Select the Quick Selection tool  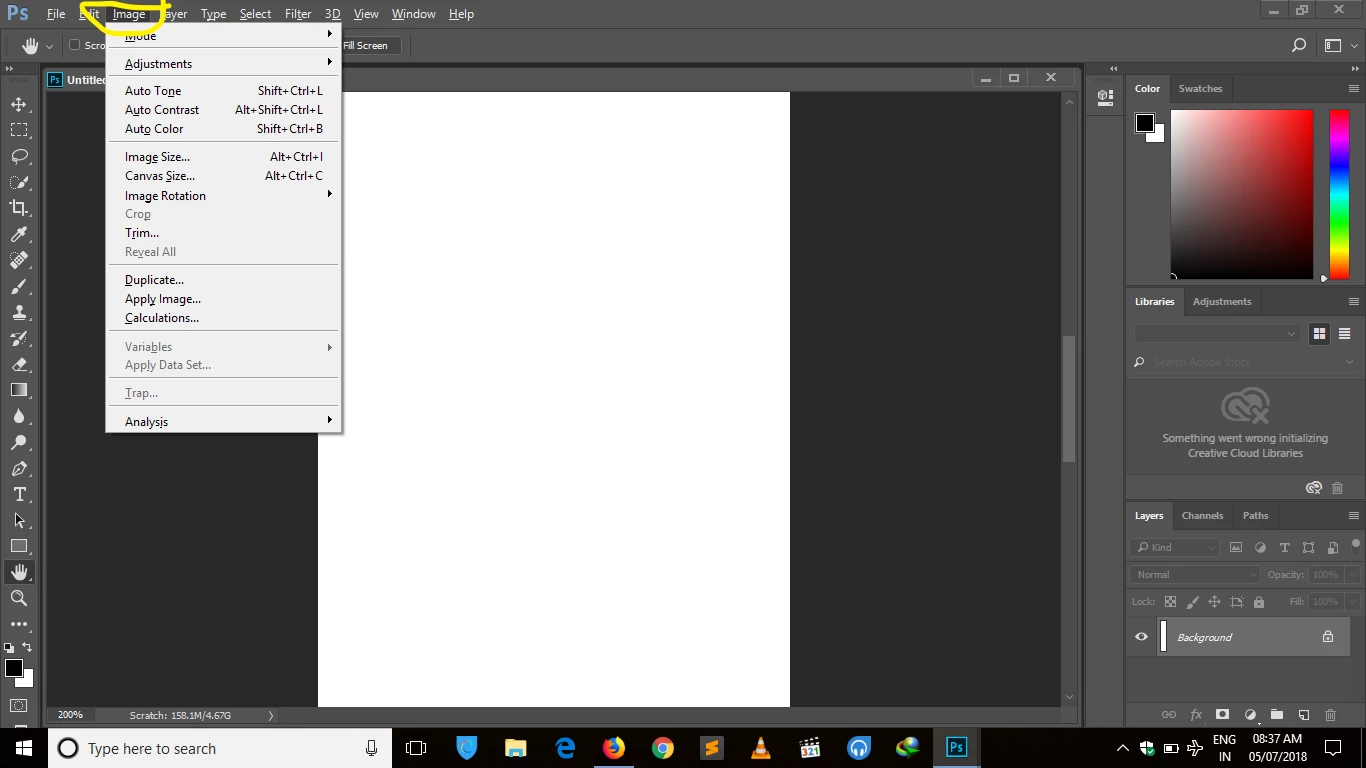click(x=19, y=182)
